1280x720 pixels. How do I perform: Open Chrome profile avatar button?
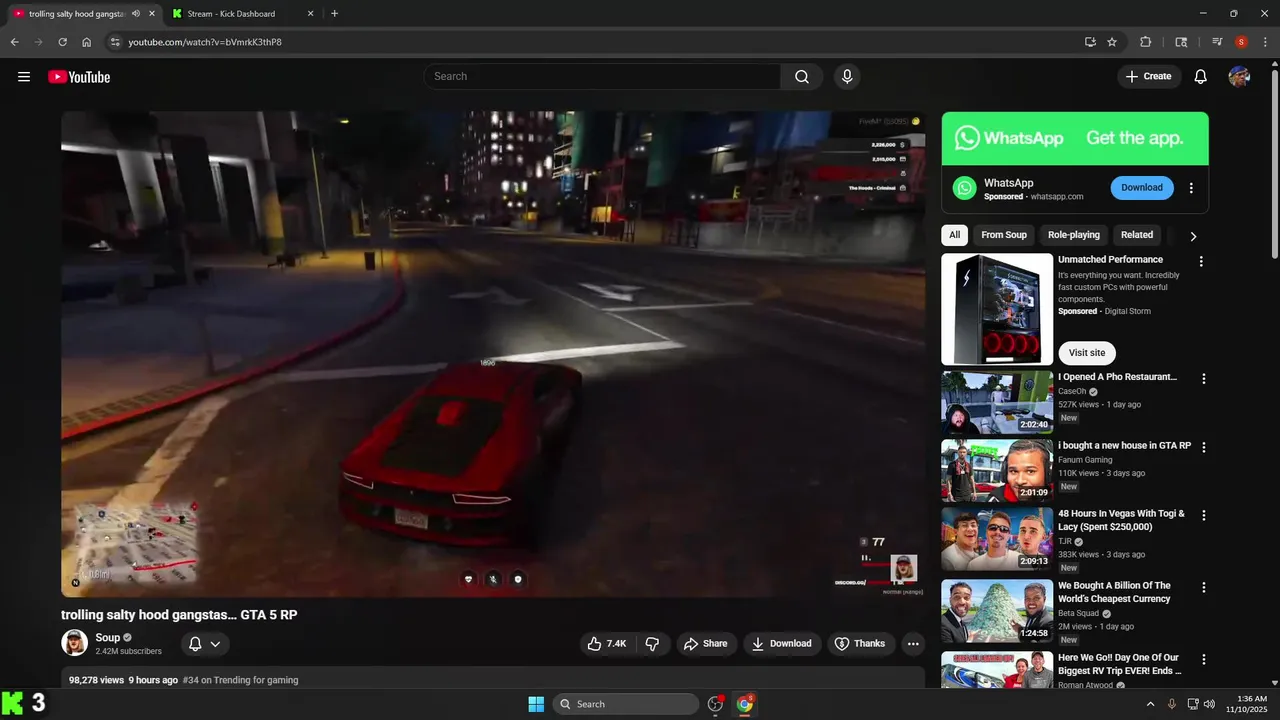click(1241, 42)
